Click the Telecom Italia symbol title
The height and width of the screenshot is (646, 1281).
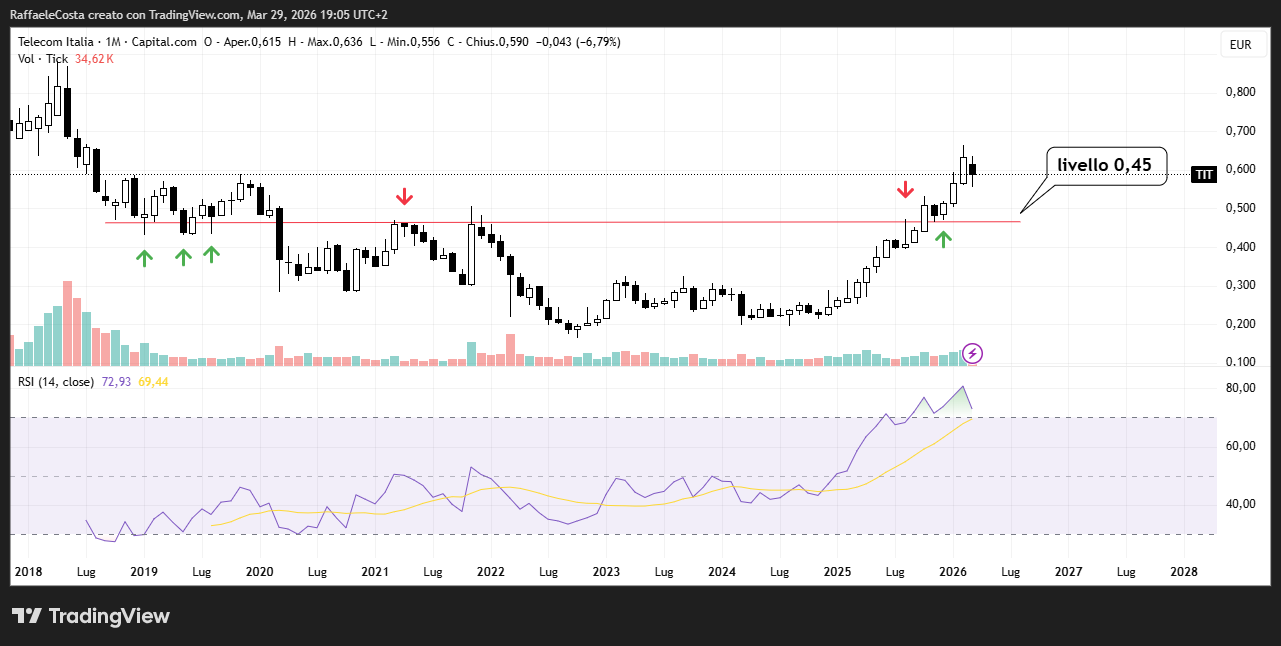pyautogui.click(x=56, y=42)
